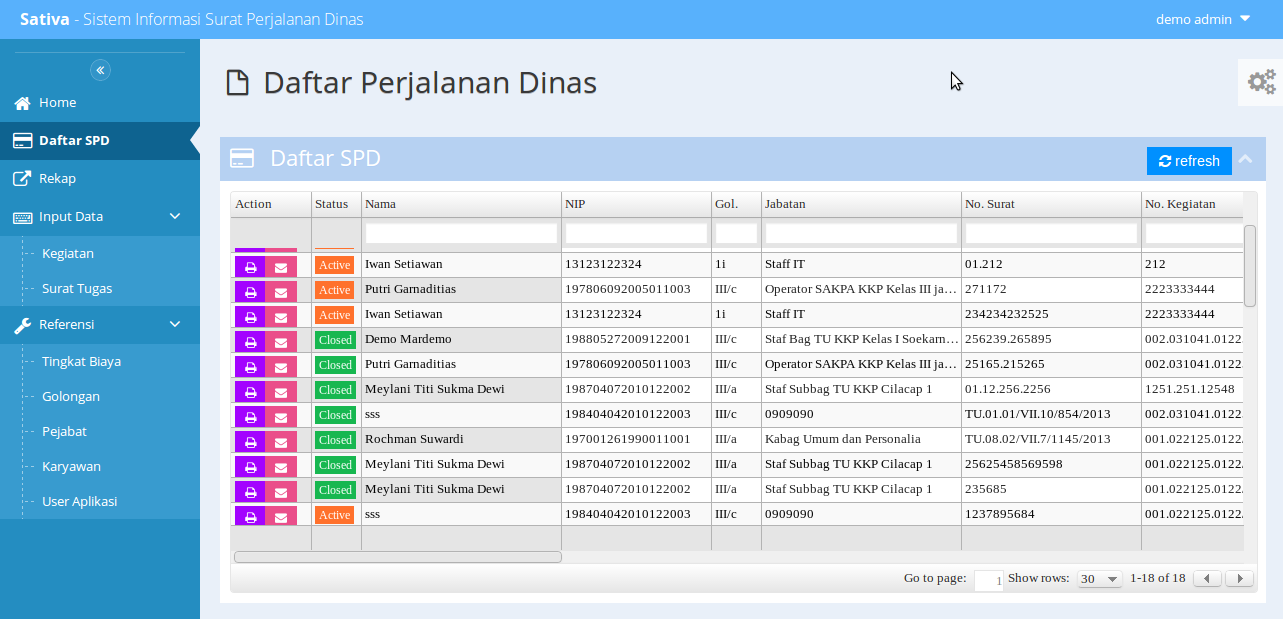Send mail for Demo Mardemo row
Screen dimensions: 1283x619
[x=281, y=341]
